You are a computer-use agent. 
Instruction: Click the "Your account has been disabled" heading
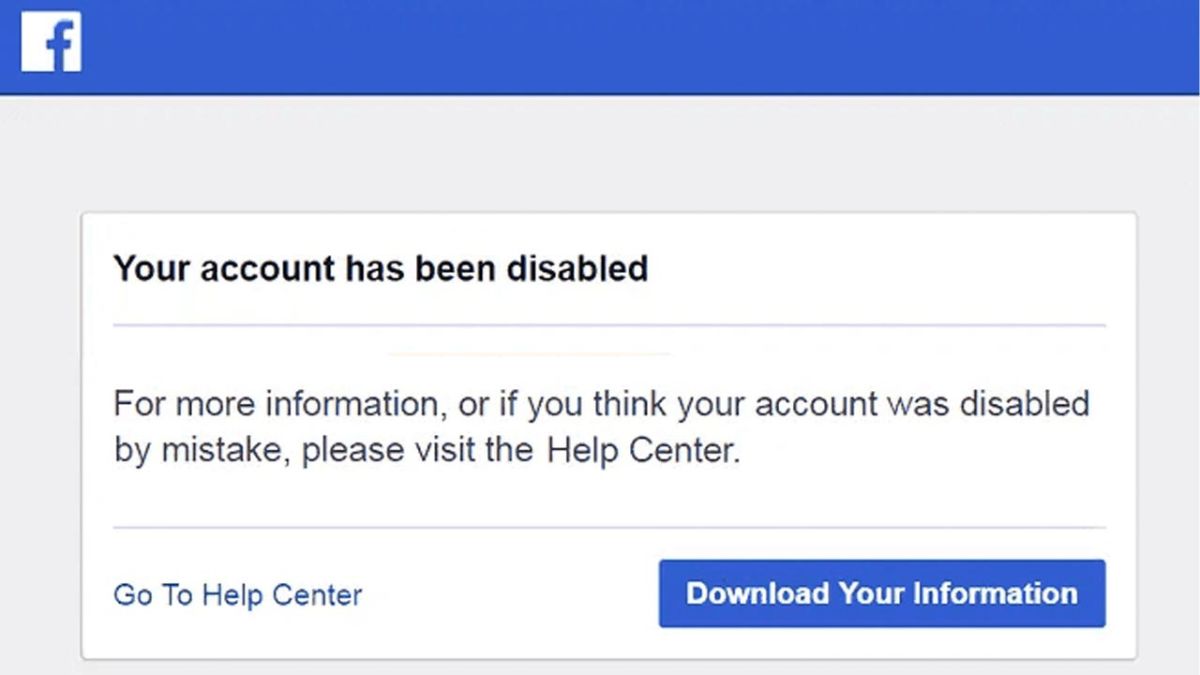point(380,268)
